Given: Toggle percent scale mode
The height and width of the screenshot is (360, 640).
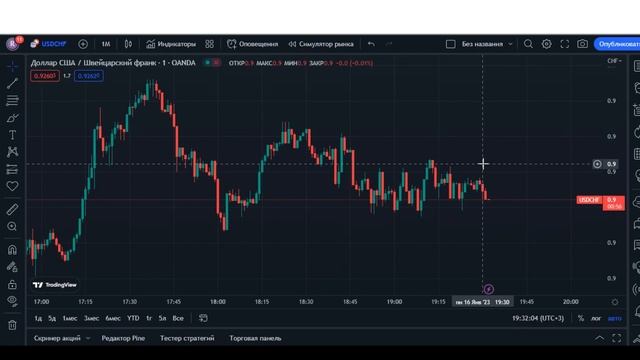Looking at the screenshot, I should pos(580,318).
